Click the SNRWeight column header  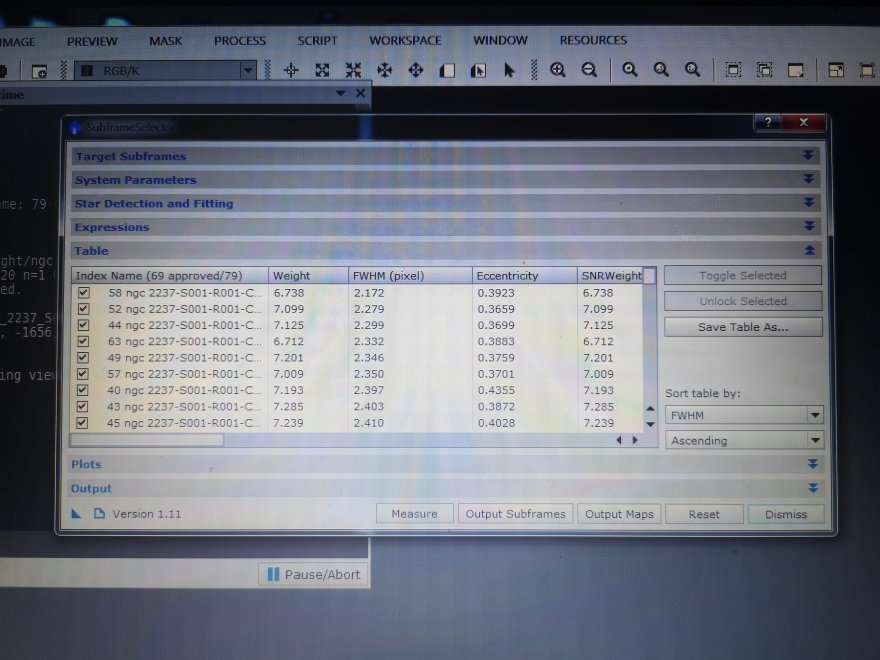tap(611, 276)
